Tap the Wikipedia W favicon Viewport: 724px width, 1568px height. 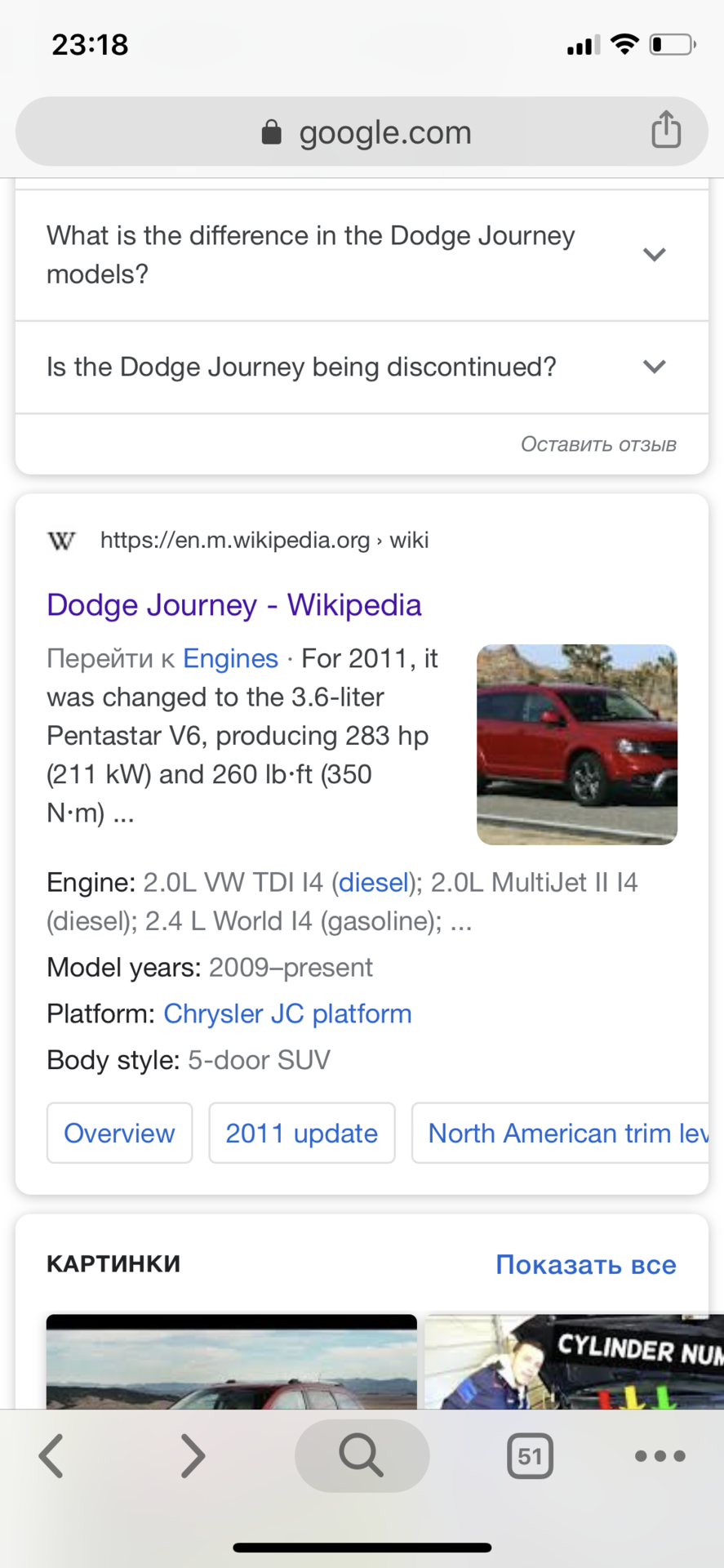pyautogui.click(x=61, y=540)
